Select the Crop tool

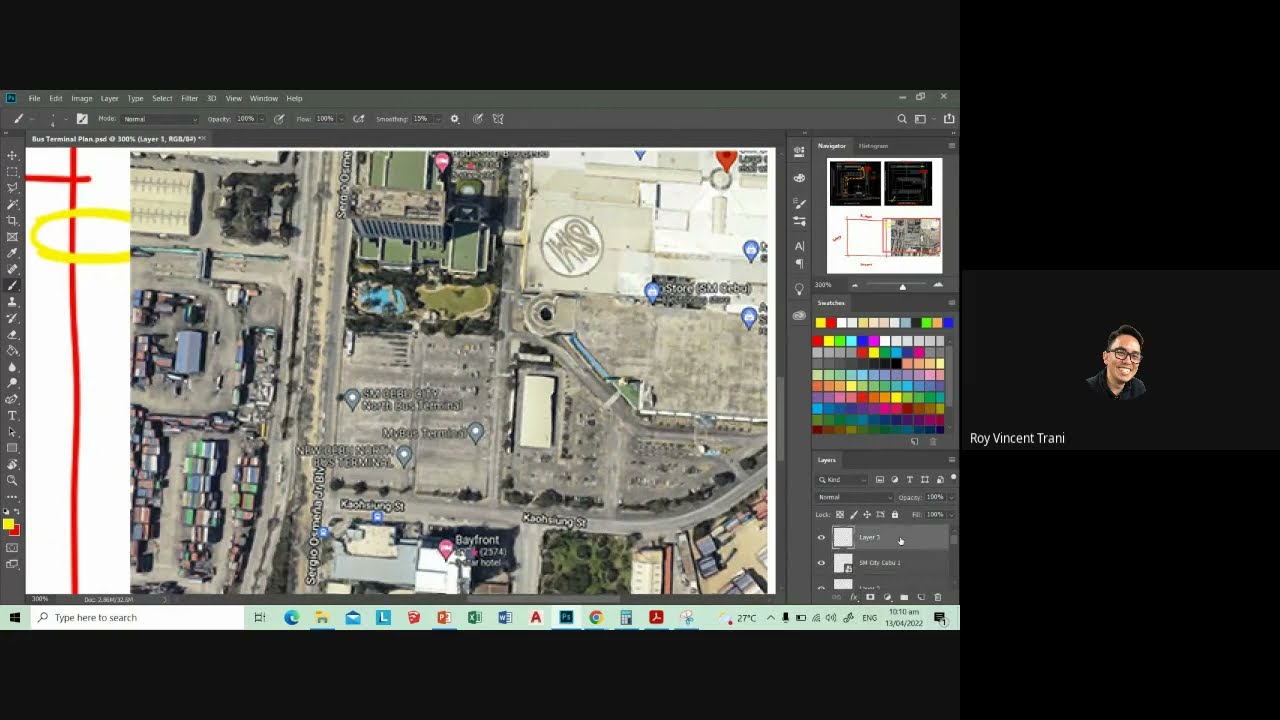click(x=12, y=220)
